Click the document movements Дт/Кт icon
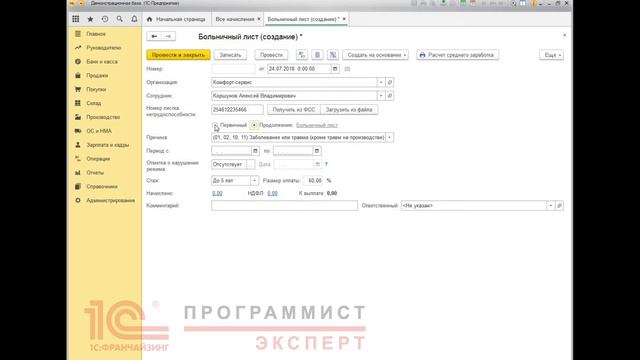The image size is (640, 360). click(x=302, y=55)
